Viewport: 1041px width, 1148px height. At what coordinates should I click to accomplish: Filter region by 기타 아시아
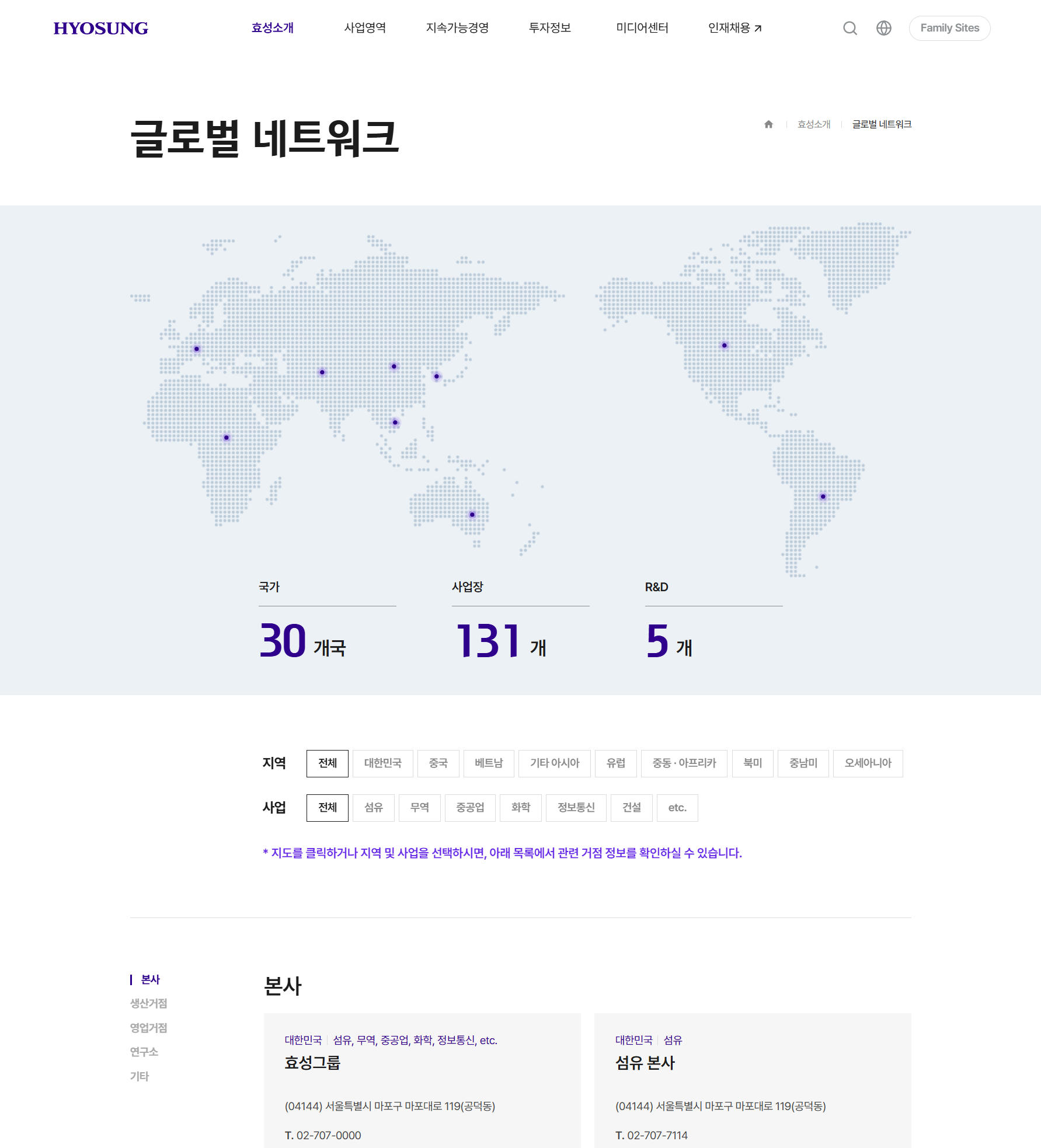click(x=555, y=763)
